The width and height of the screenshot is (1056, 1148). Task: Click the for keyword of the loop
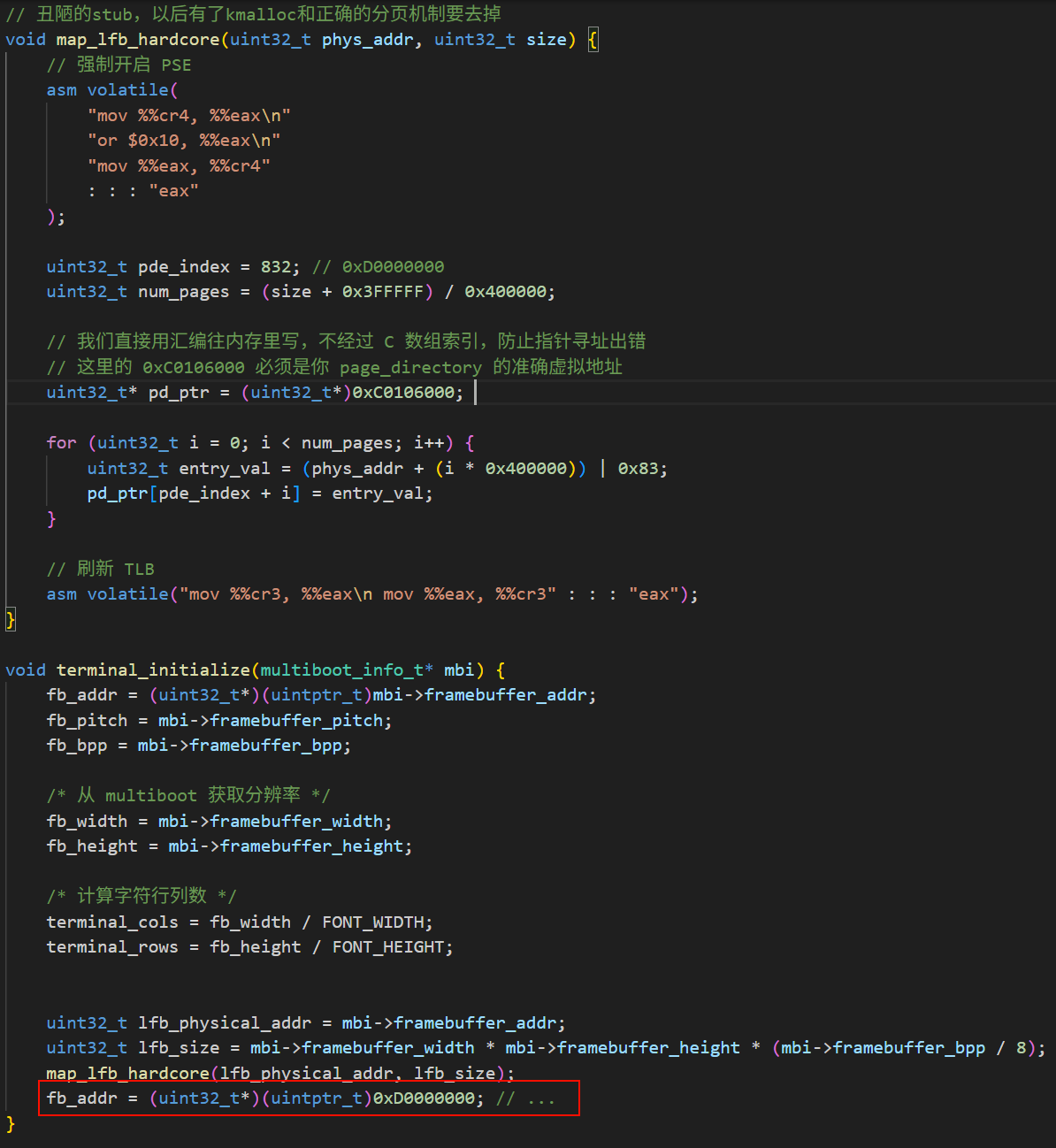point(61,443)
